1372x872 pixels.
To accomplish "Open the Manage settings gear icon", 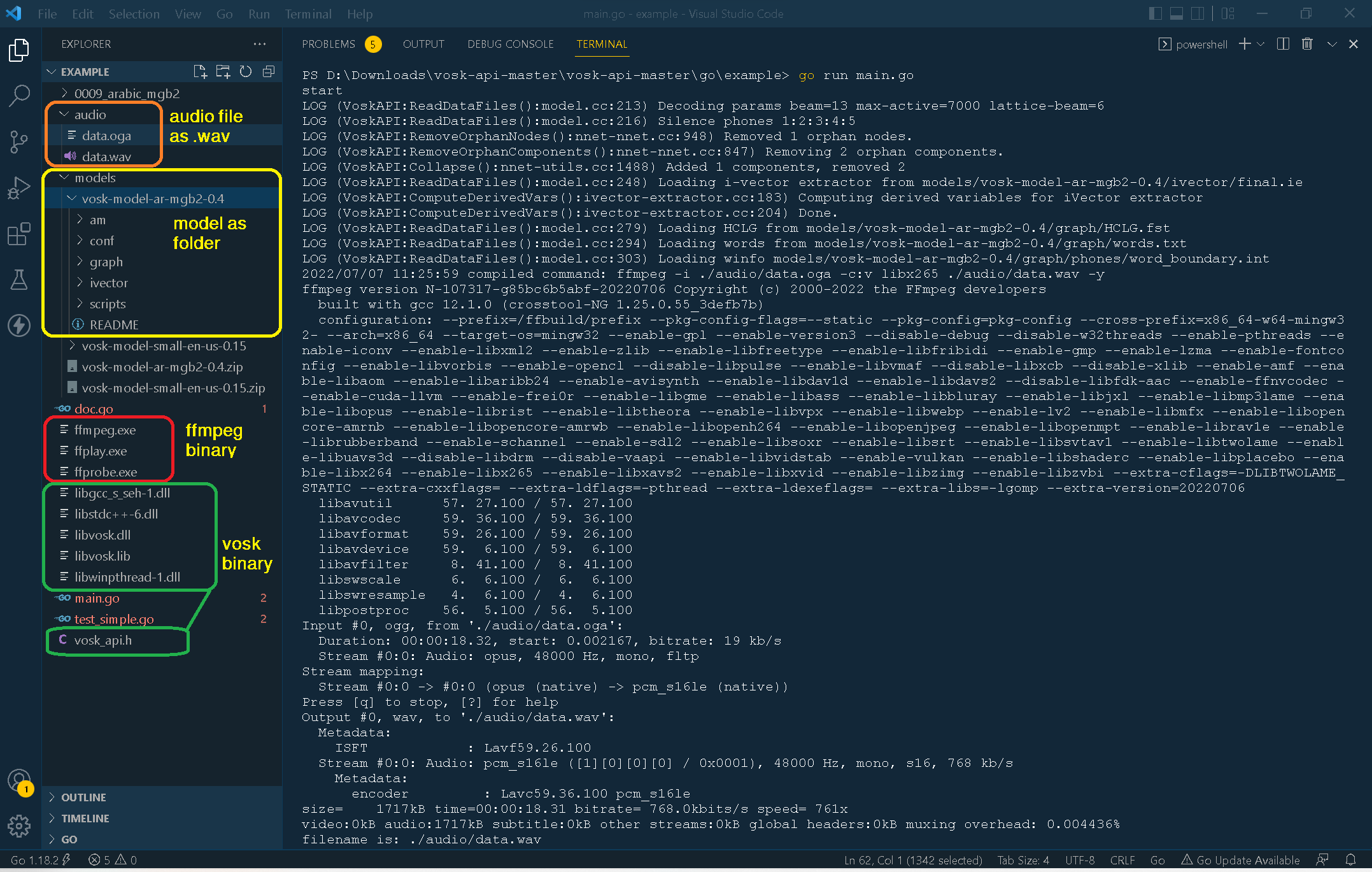I will tap(19, 826).
